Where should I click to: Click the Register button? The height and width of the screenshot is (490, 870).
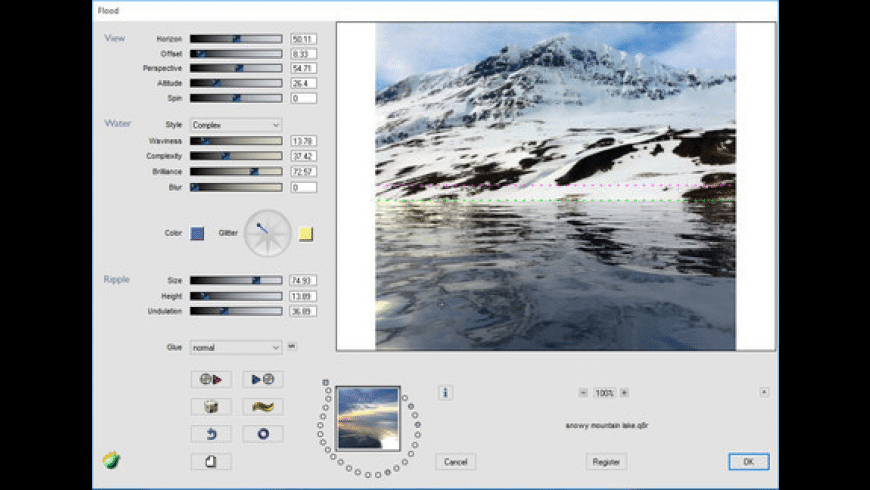[x=606, y=462]
